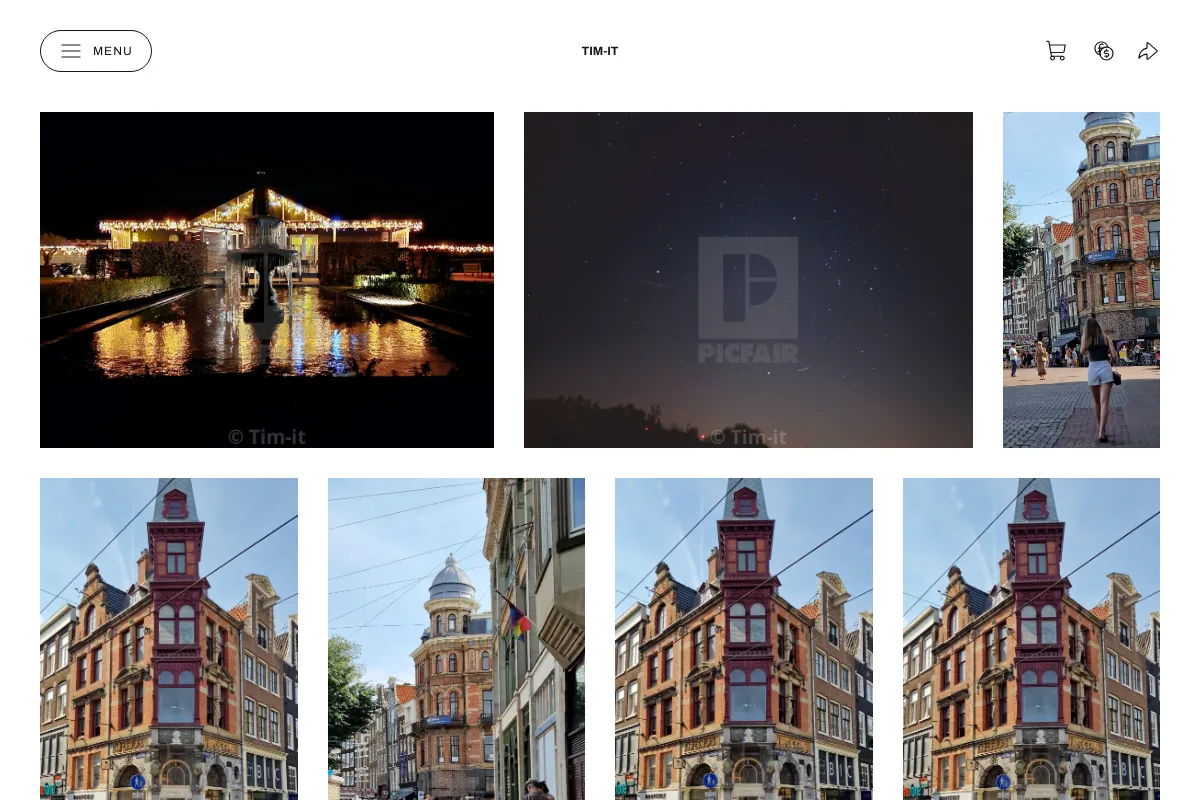Open the third bottom-row red tower building photo
The height and width of the screenshot is (800, 1200).
point(744,639)
